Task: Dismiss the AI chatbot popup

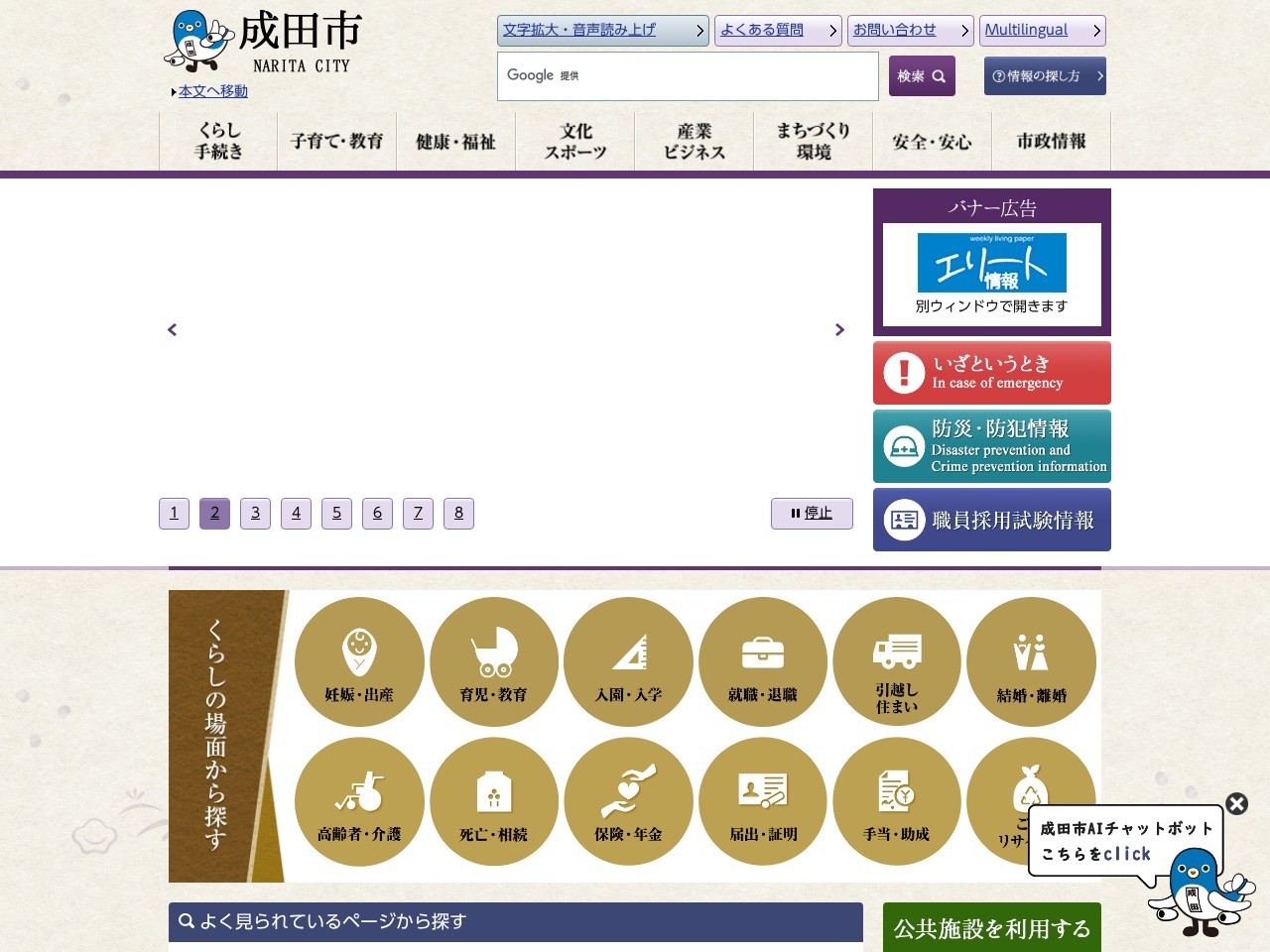Action: 1236,804
